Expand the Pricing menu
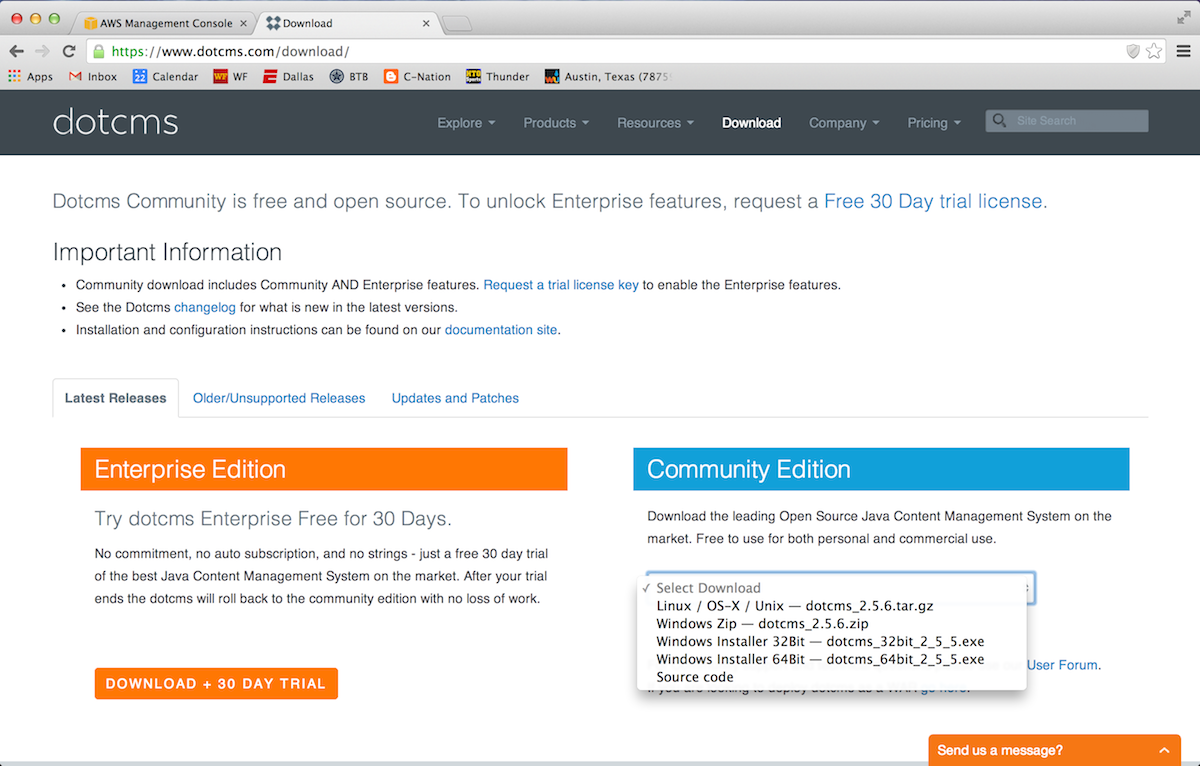This screenshot has width=1200, height=766. pyautogui.click(x=934, y=123)
